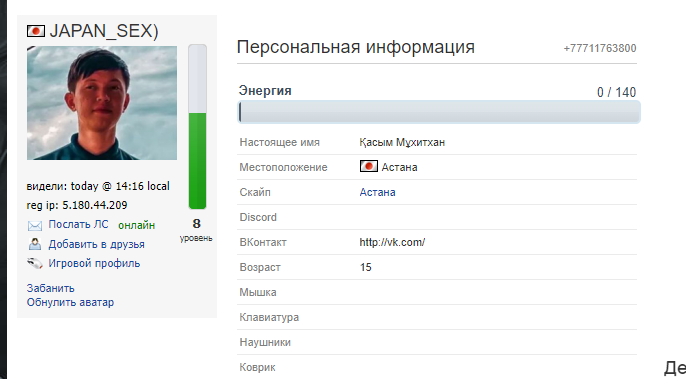Click the видели: today @ 14:16 local text
Viewport: 686px width, 379px height.
point(98,186)
